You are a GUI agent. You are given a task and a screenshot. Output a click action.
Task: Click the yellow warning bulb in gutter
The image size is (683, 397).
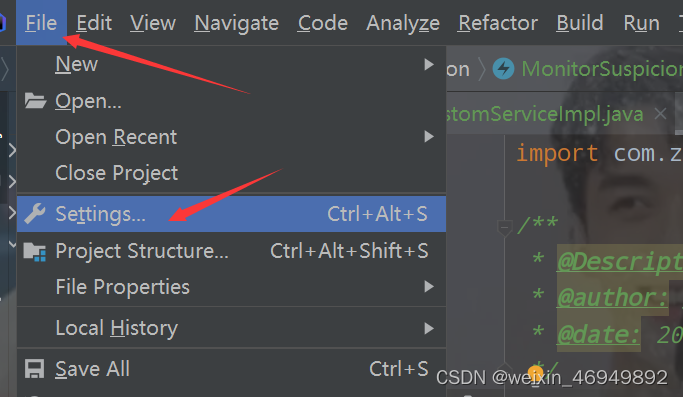point(535,373)
